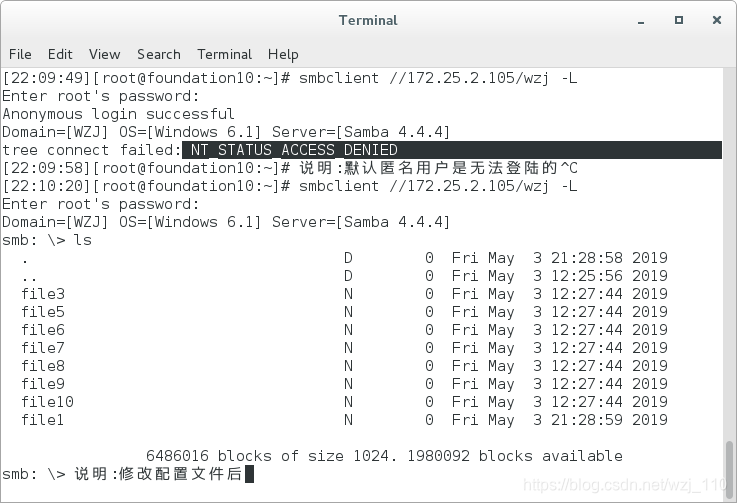Screen dimensions: 737x503
Task: Click the file8 entry in listing
Action: click(43, 366)
